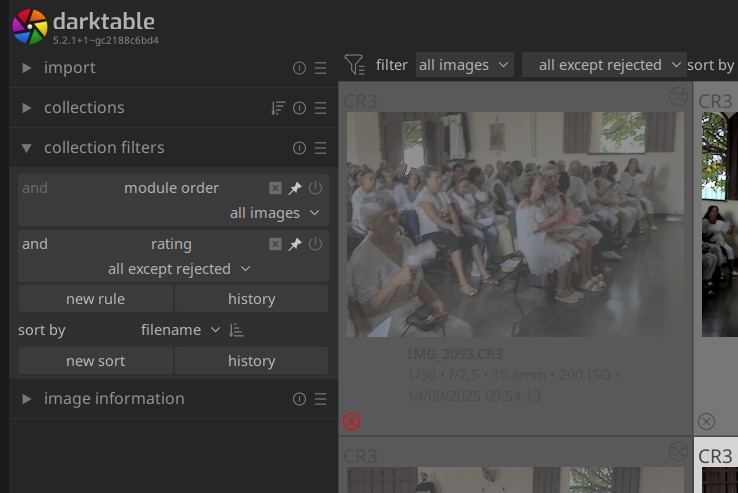Viewport: 738px width, 493px height.
Task: Expand the import module panel
Action: click(x=27, y=68)
